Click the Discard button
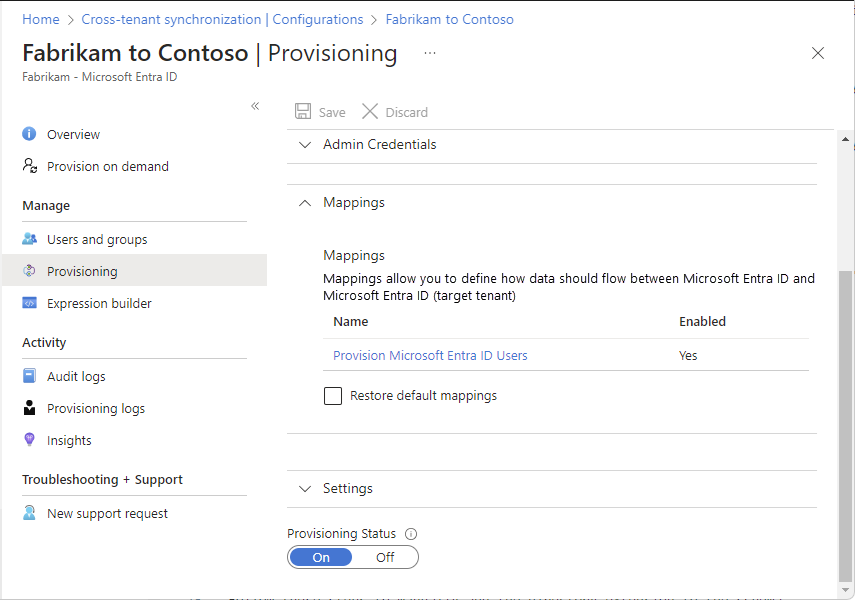Screen dimensions: 855x600 (x=395, y=112)
